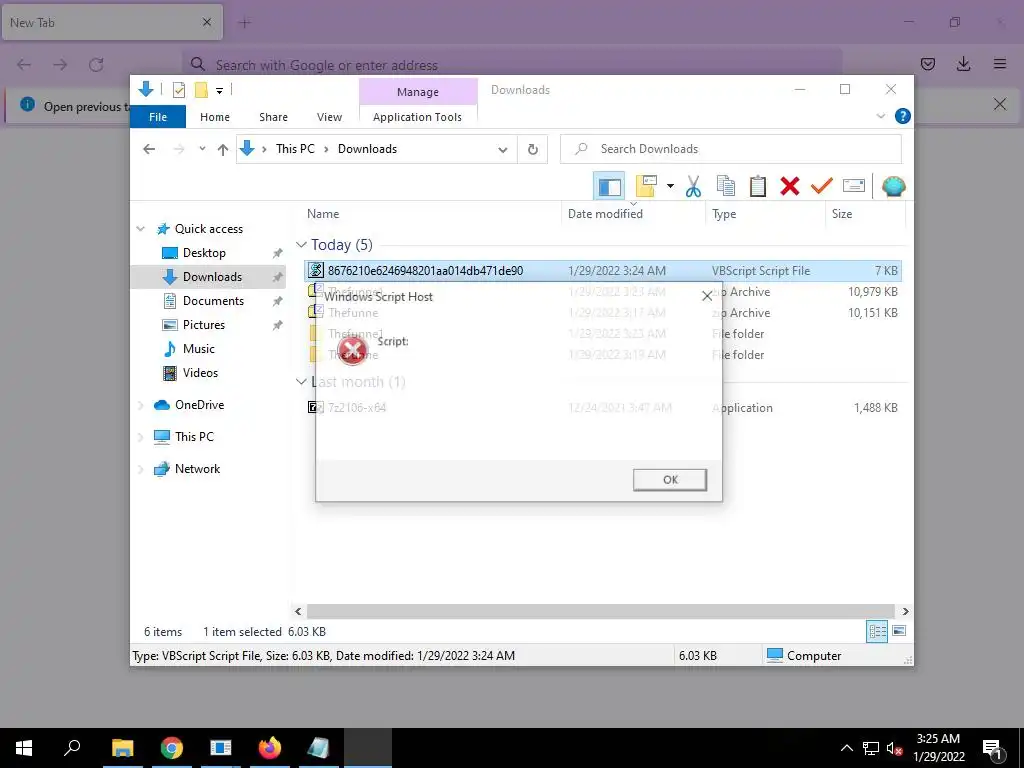Select the 8676210e6246948201aa014db471de90 VBScript file
The height and width of the screenshot is (768, 1024).
tap(603, 270)
